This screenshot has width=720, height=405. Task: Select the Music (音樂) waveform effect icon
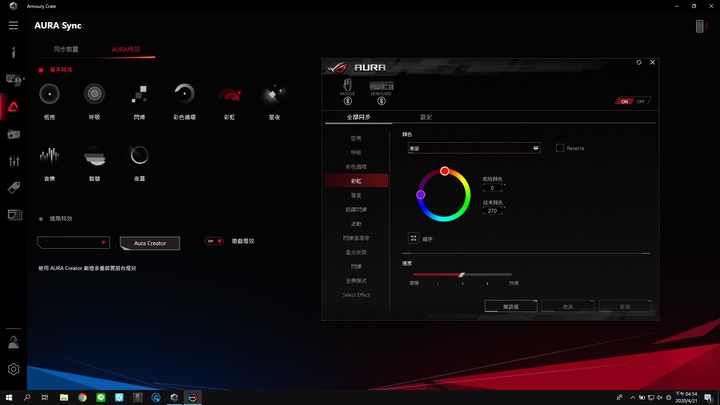[49, 156]
